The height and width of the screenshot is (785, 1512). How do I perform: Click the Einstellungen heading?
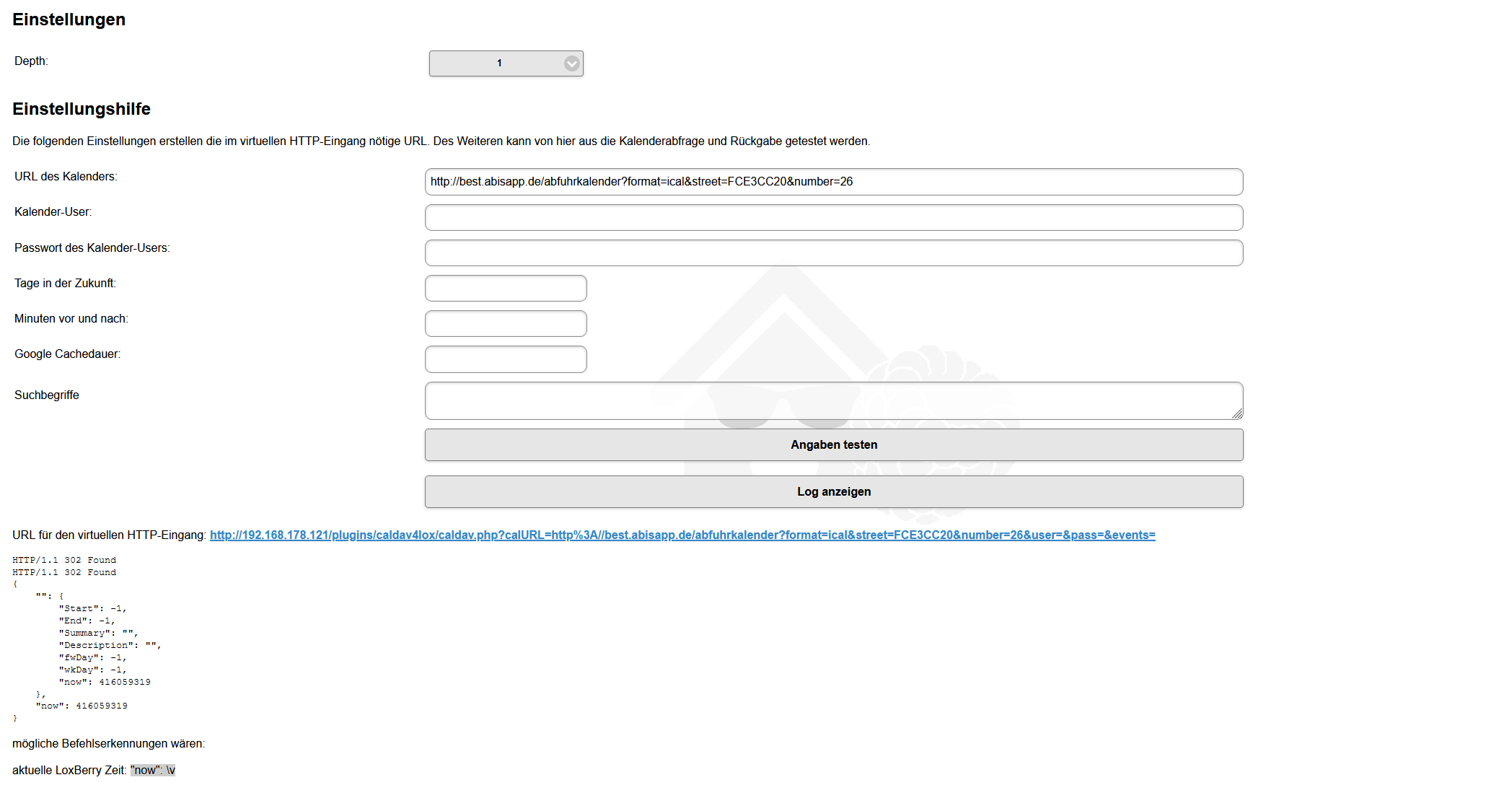coord(69,19)
